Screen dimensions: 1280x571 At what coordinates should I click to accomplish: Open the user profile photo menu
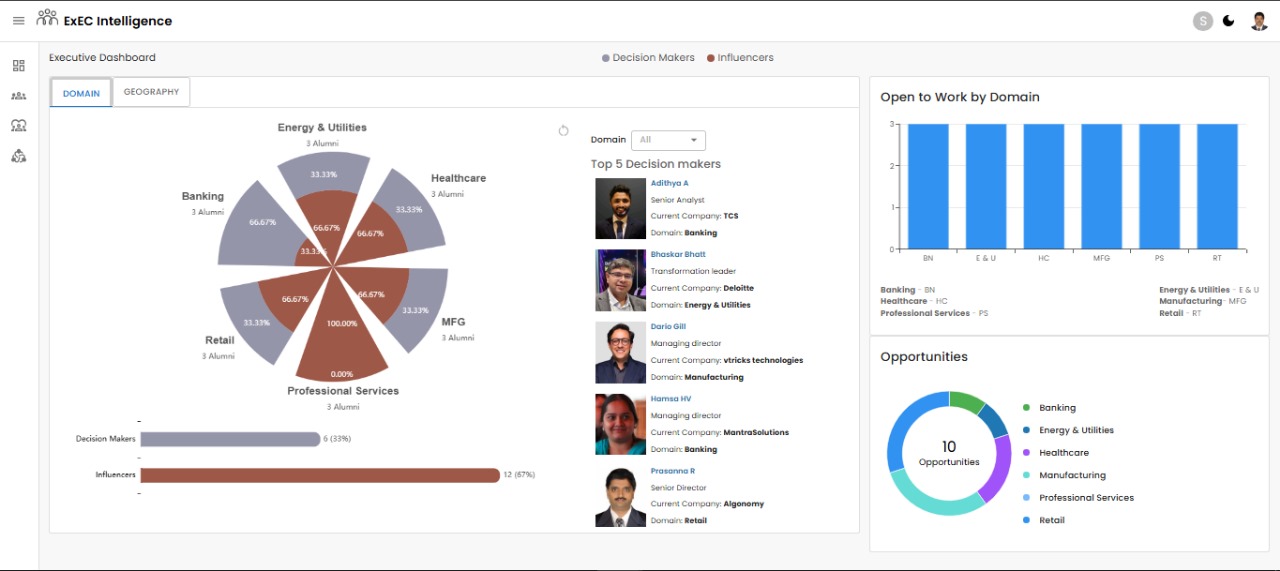[1259, 21]
